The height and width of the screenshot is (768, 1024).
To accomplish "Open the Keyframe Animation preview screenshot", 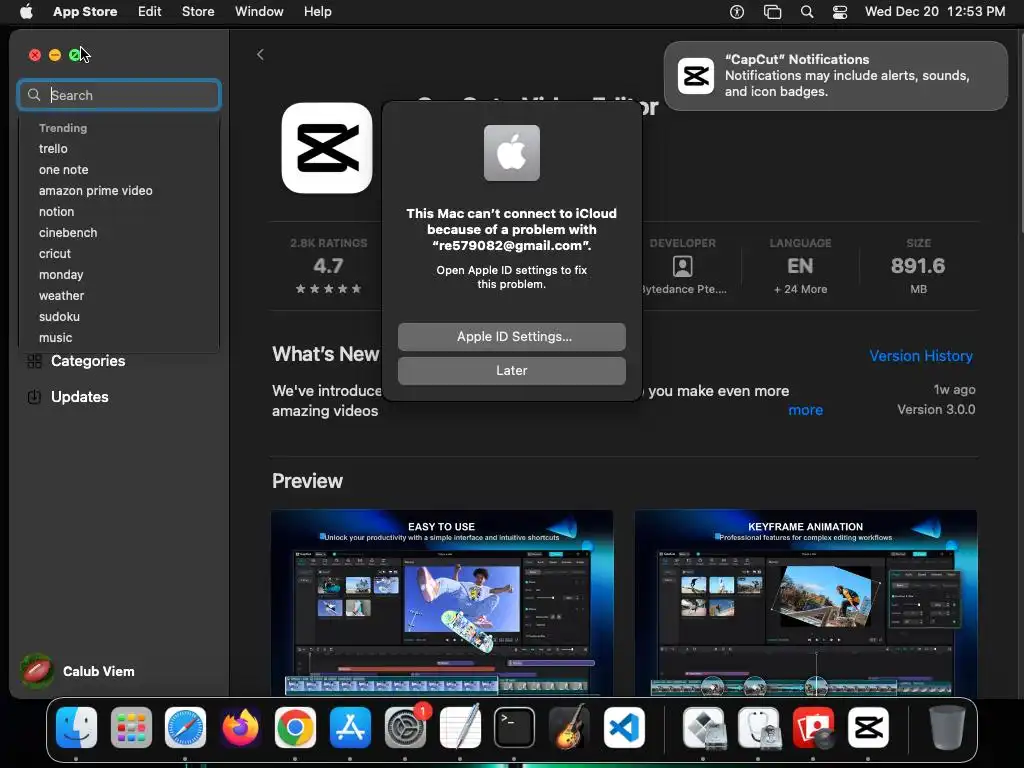I will pyautogui.click(x=806, y=603).
